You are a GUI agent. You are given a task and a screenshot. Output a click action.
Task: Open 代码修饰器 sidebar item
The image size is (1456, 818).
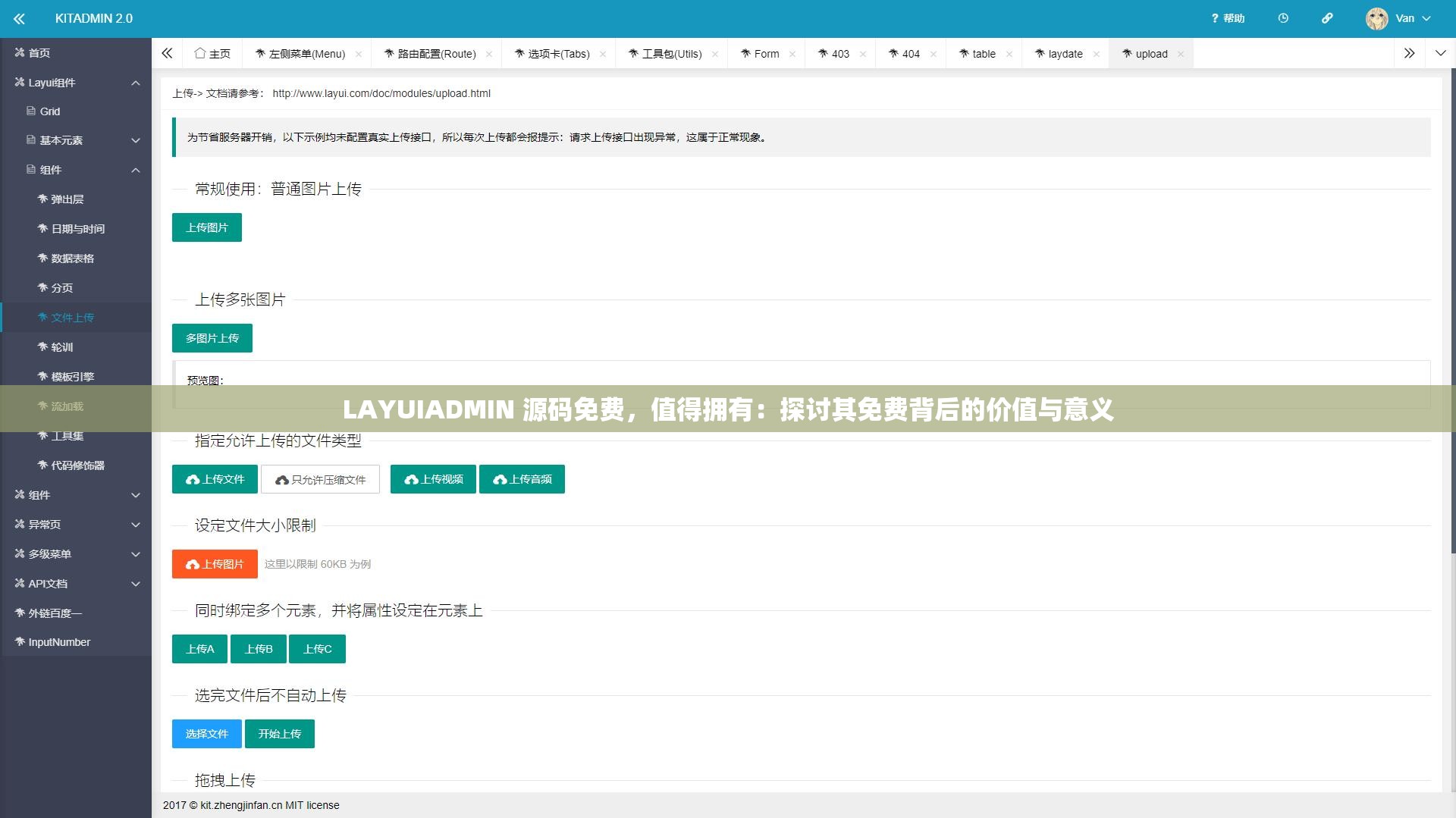coord(76,465)
